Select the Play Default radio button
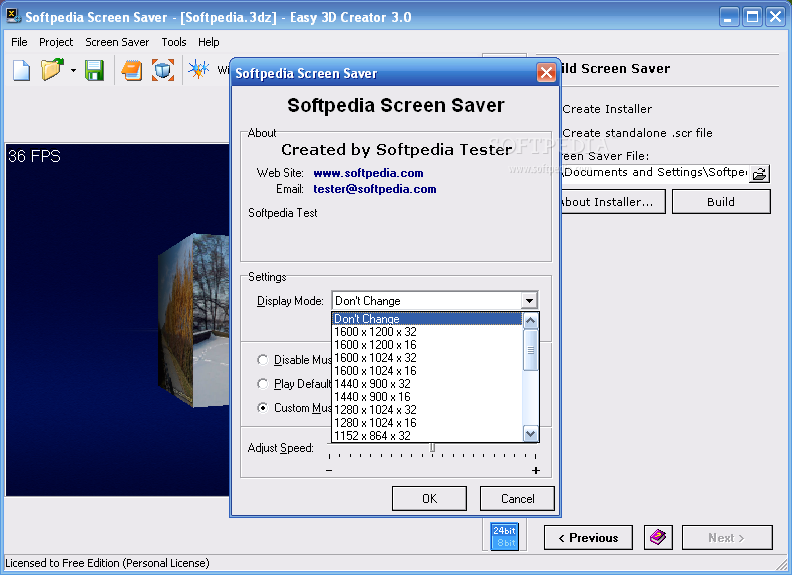The width and height of the screenshot is (792, 575). click(x=262, y=384)
